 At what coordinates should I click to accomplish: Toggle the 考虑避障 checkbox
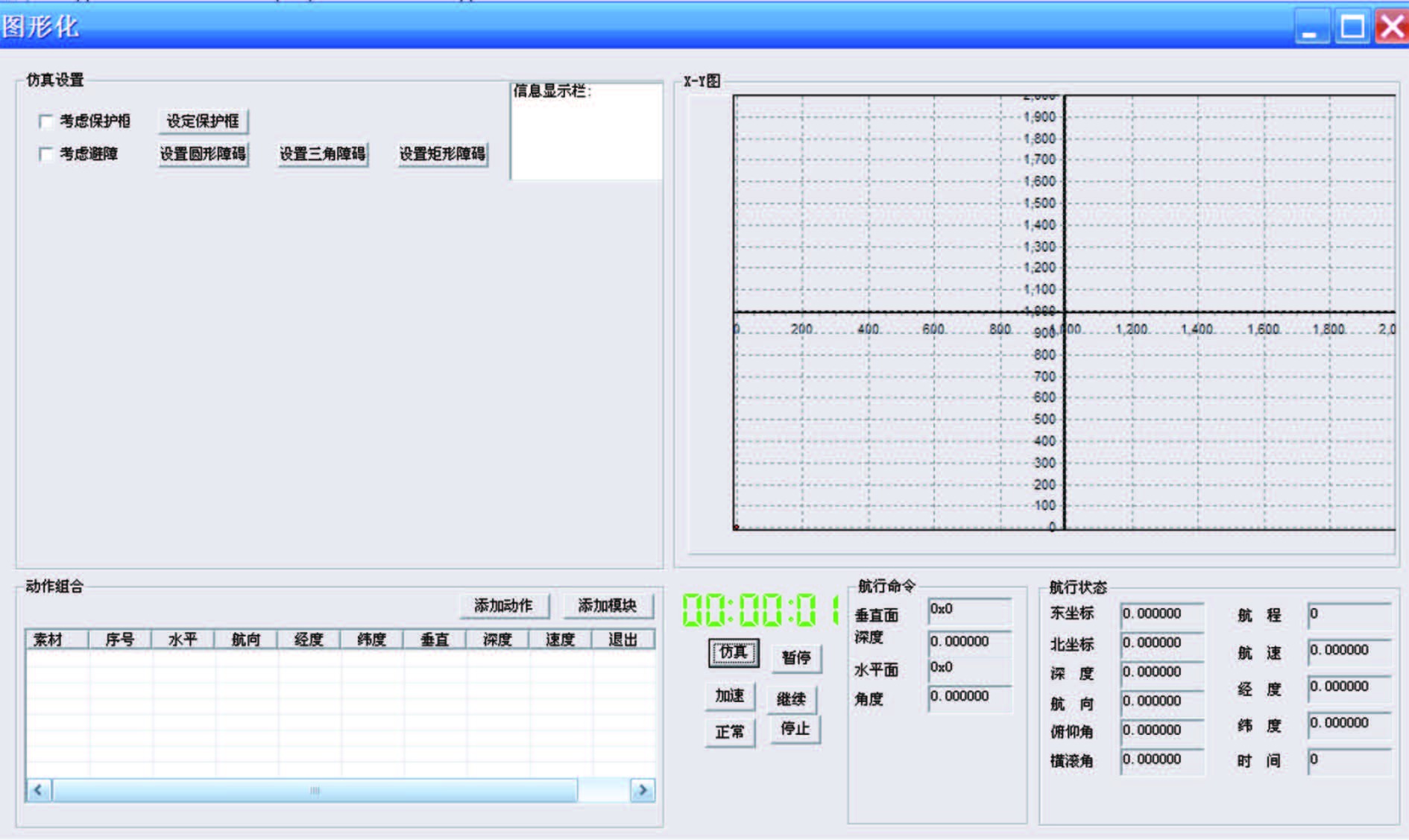click(45, 154)
